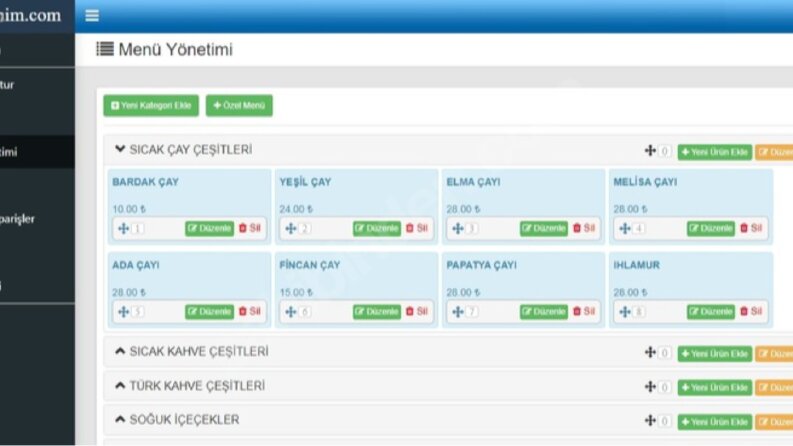Select the highlighted sidebar menu item

click(37, 152)
